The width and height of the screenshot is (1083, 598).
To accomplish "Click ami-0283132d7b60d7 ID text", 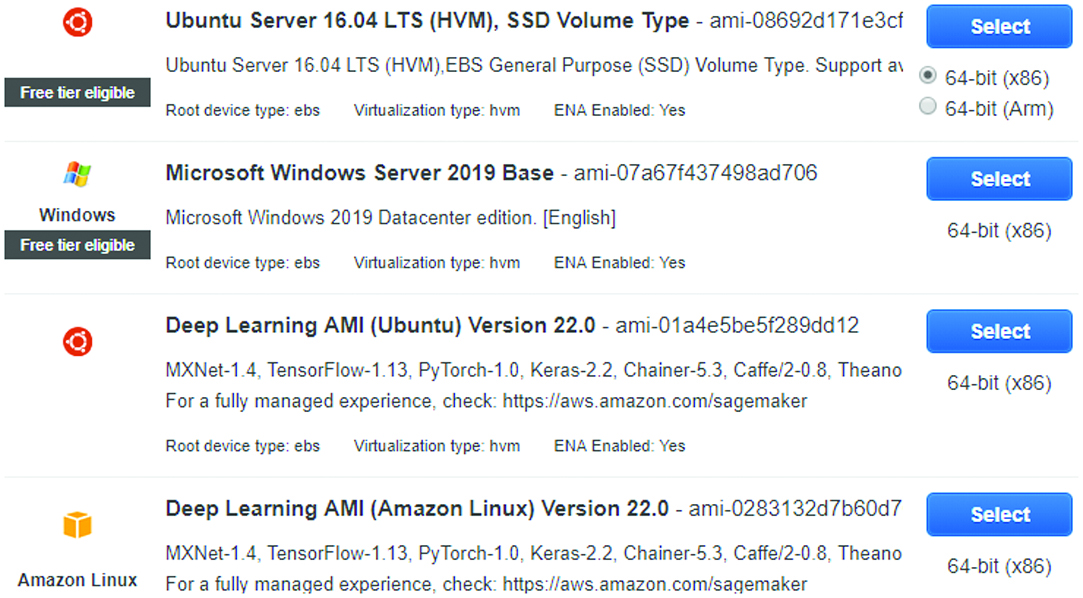I will 795,509.
